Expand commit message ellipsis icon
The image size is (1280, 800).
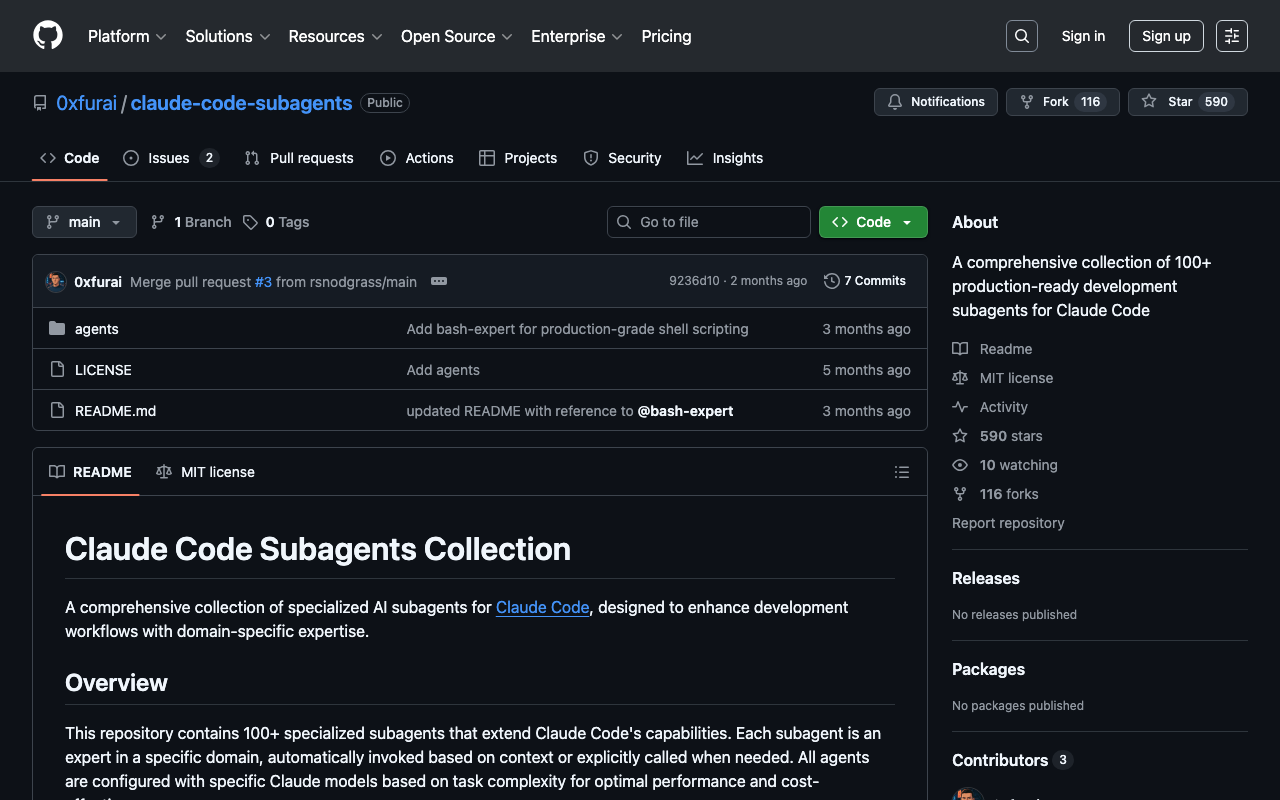click(x=438, y=281)
